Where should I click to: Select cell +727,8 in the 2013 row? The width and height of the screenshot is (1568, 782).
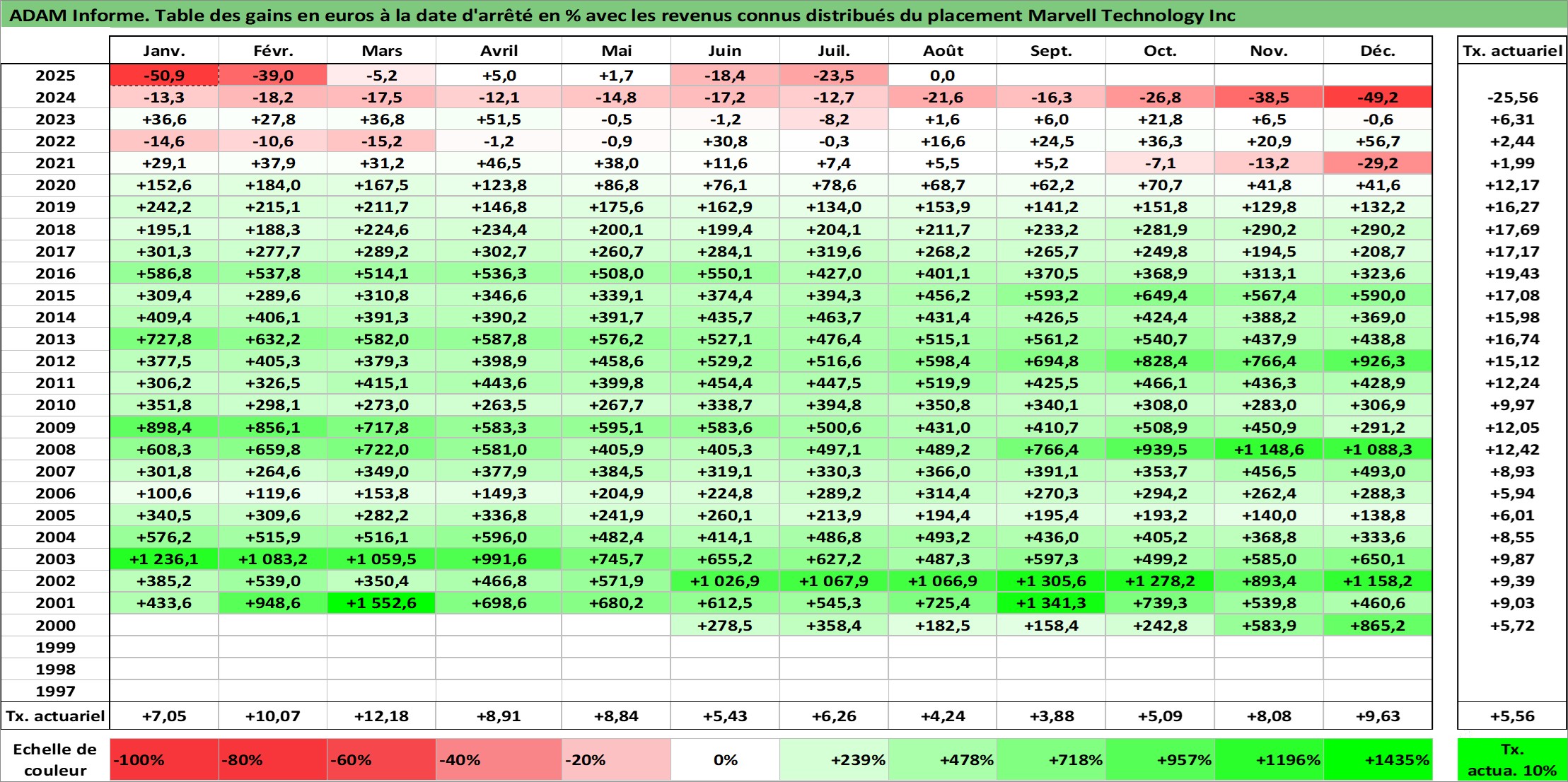click(164, 339)
